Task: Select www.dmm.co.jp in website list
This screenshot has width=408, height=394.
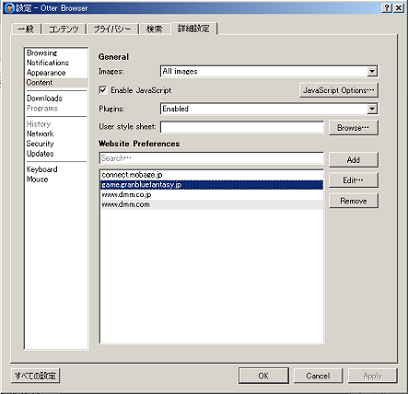Action: coord(212,195)
